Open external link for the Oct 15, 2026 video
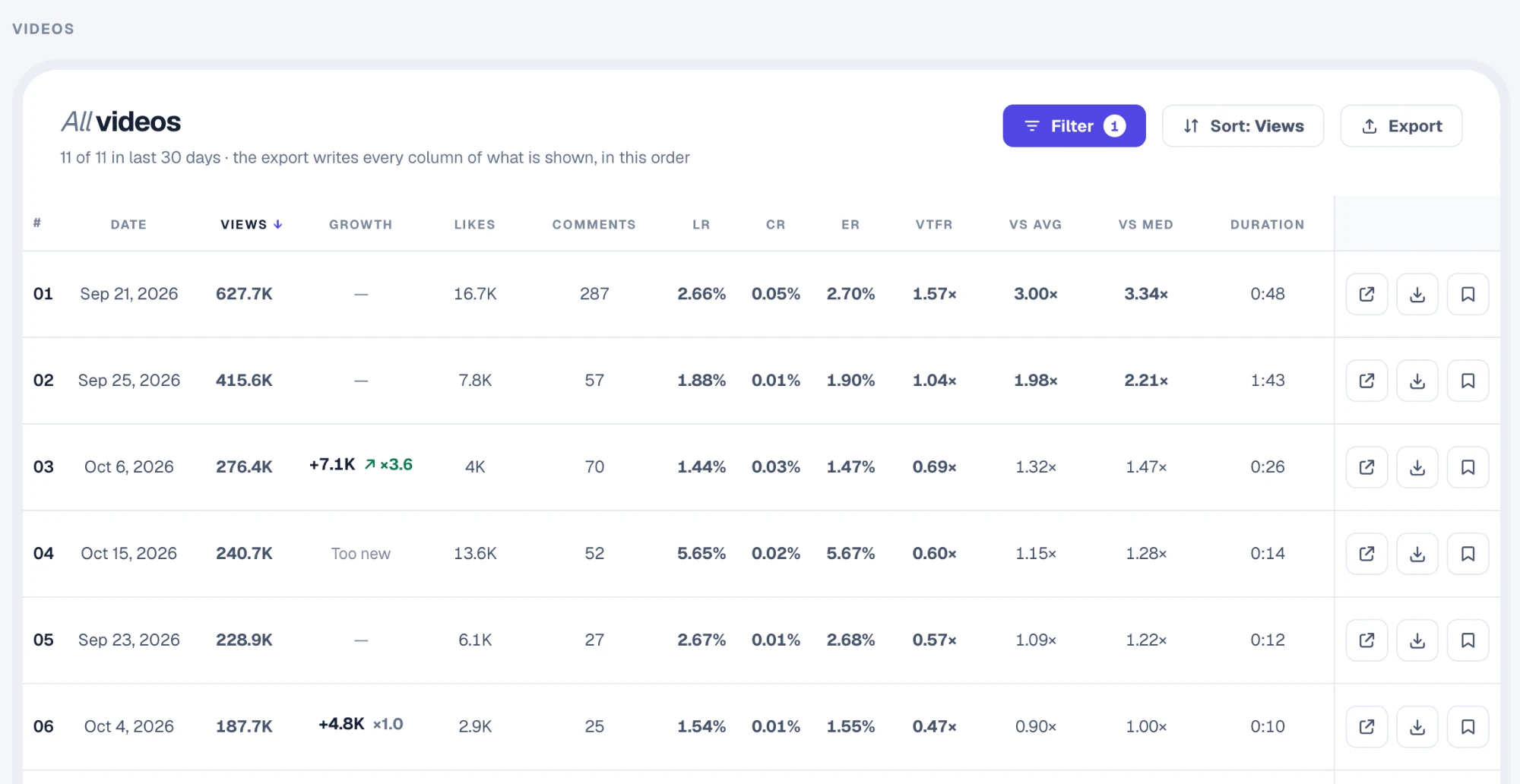 coord(1366,554)
